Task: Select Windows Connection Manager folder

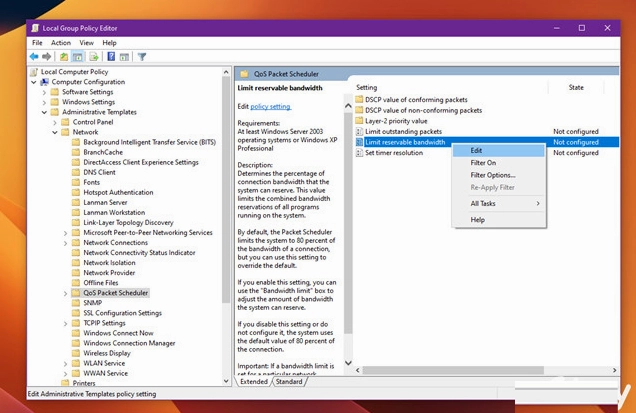Action: pyautogui.click(x=129, y=343)
